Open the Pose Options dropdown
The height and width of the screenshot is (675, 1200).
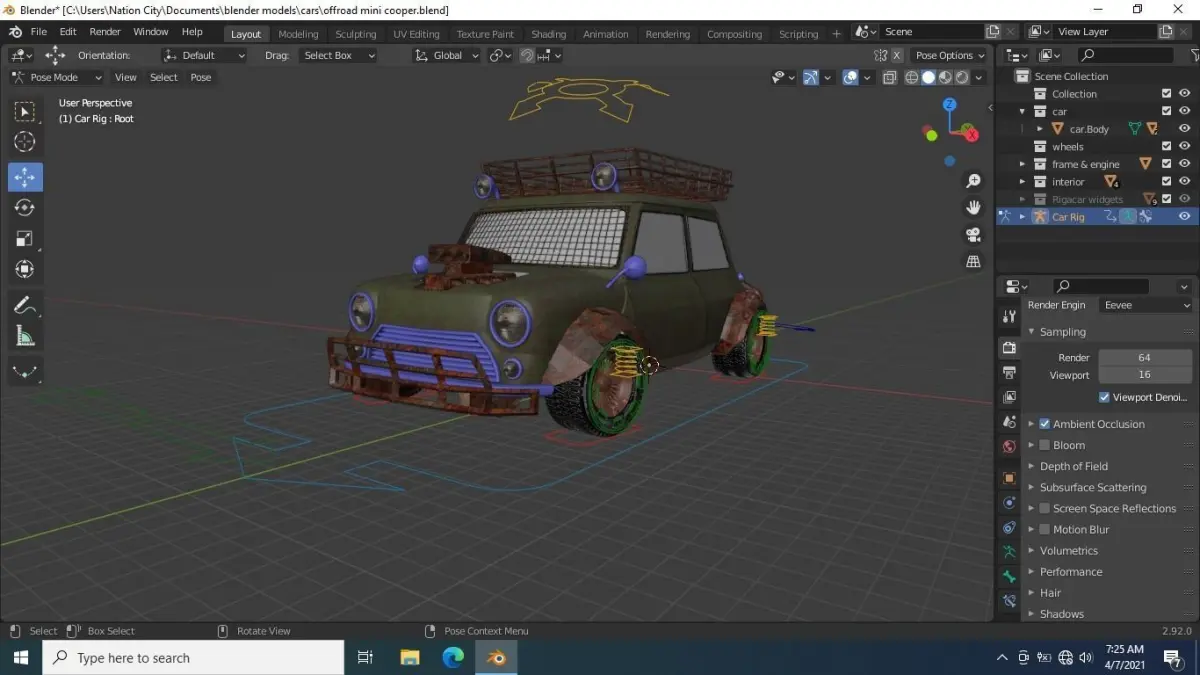[x=949, y=55]
